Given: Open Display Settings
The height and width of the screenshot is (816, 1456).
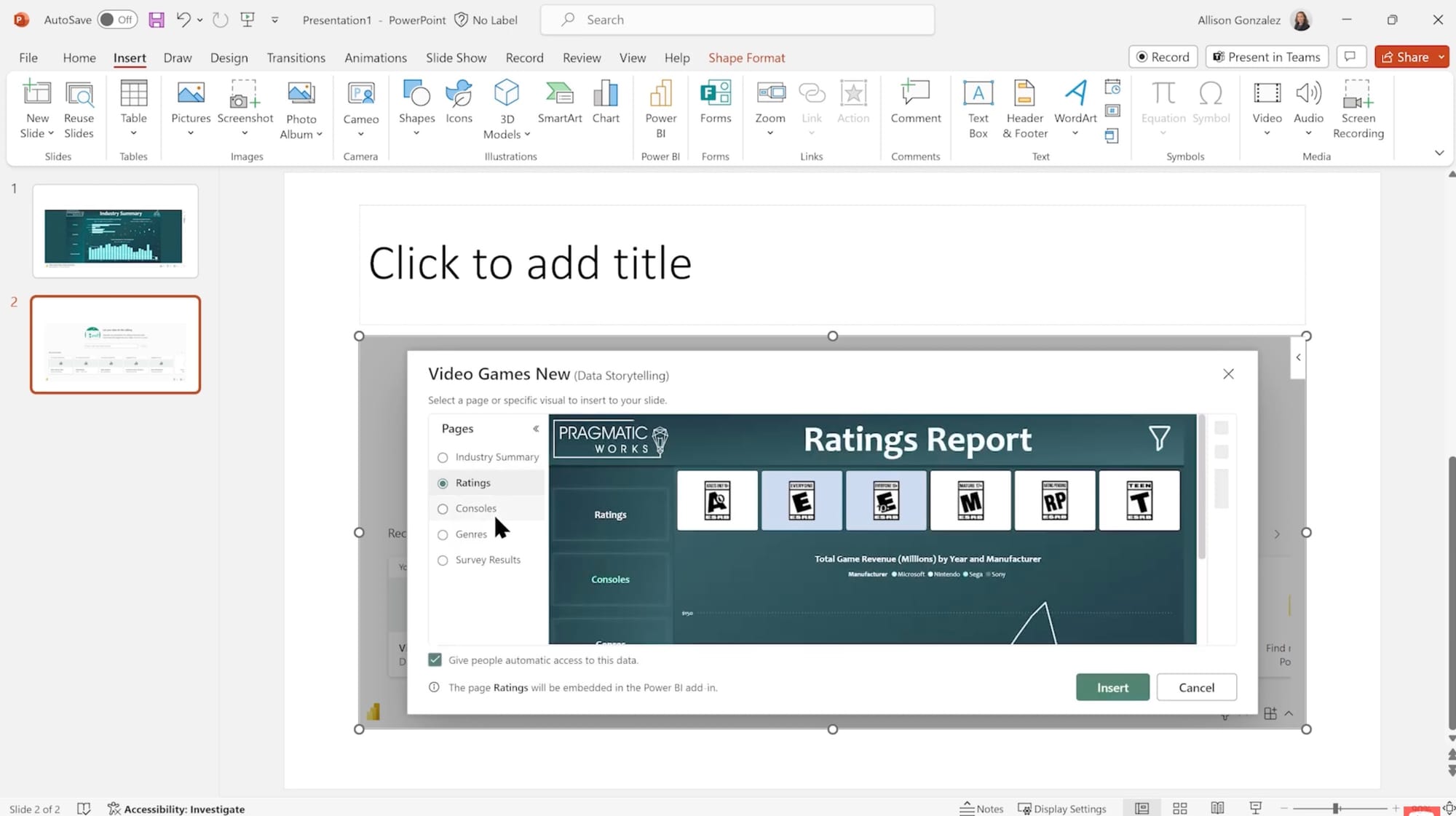Looking at the screenshot, I should (x=1061, y=808).
